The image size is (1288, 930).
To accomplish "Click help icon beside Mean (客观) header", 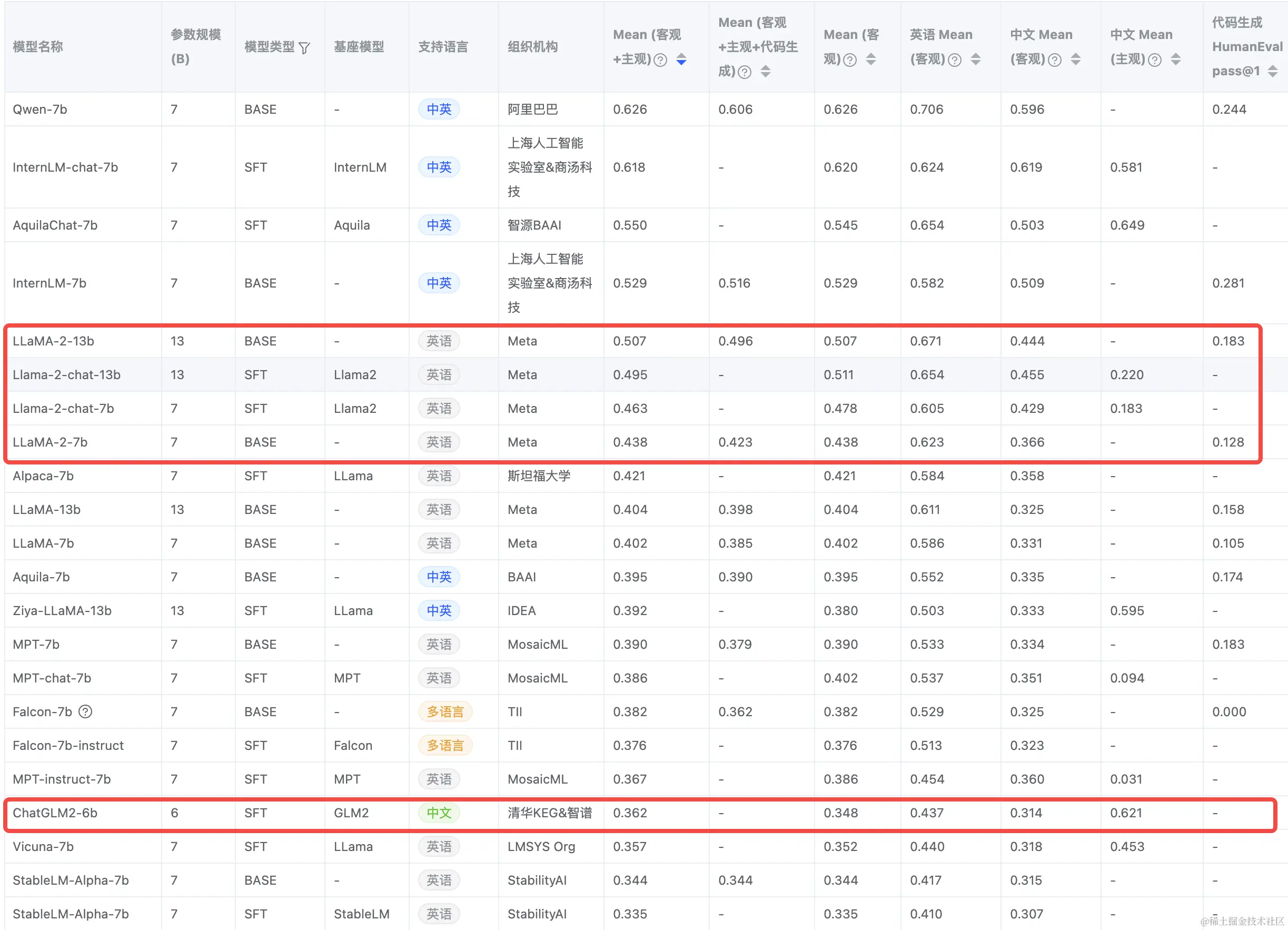I will [849, 60].
